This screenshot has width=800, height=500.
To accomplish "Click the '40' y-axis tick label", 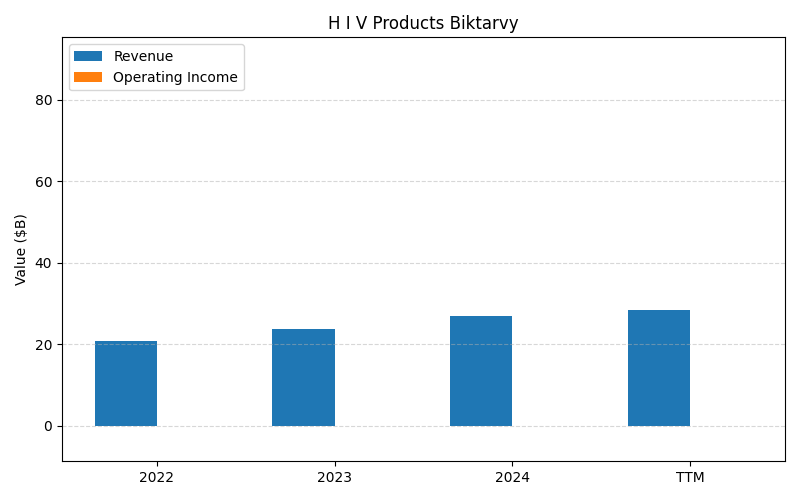I will (x=44, y=264).
